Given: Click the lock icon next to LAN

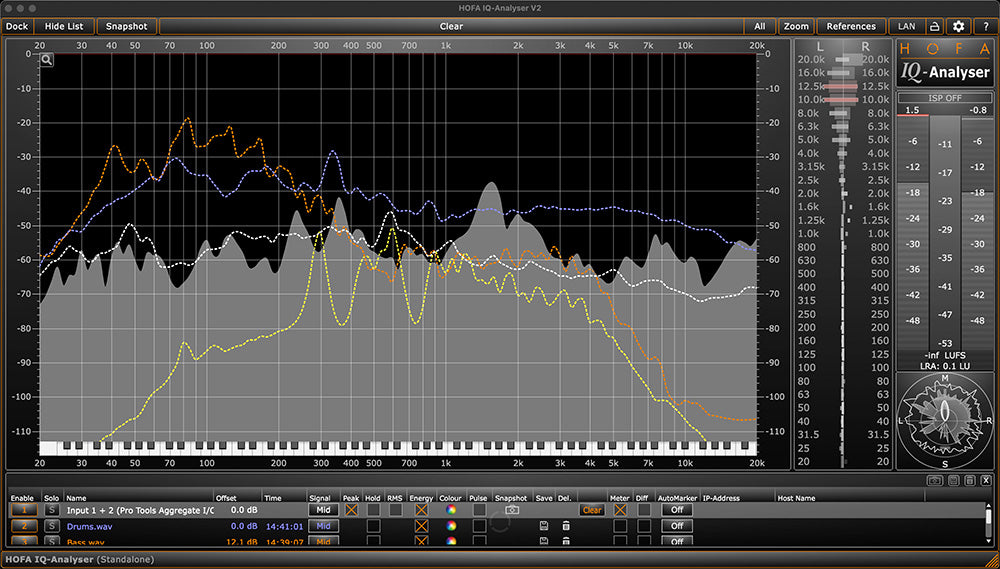Looking at the screenshot, I should pos(934,26).
